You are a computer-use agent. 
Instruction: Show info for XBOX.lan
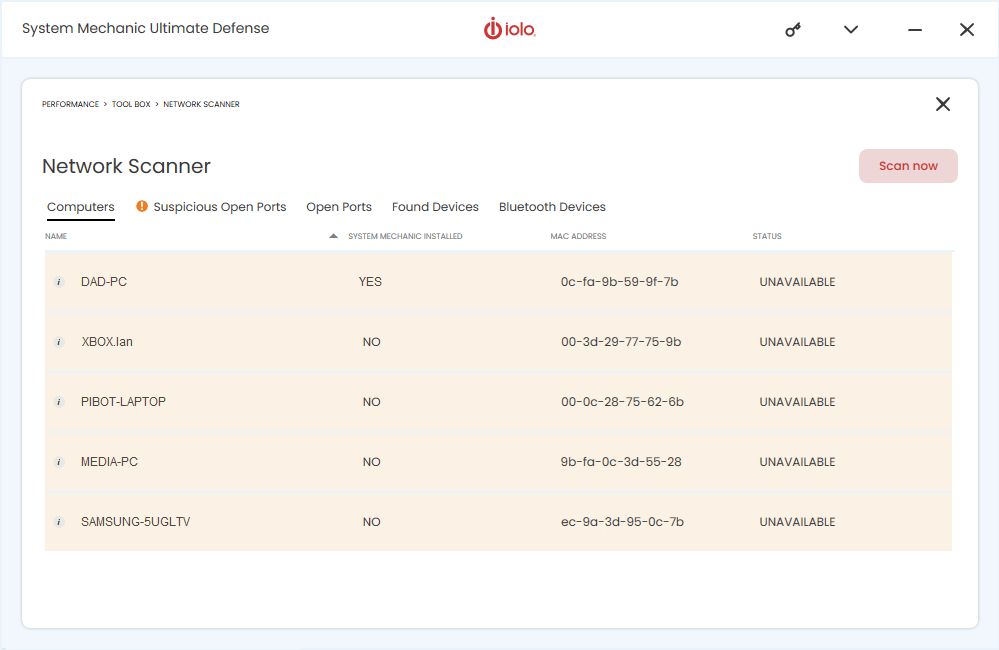tap(59, 342)
